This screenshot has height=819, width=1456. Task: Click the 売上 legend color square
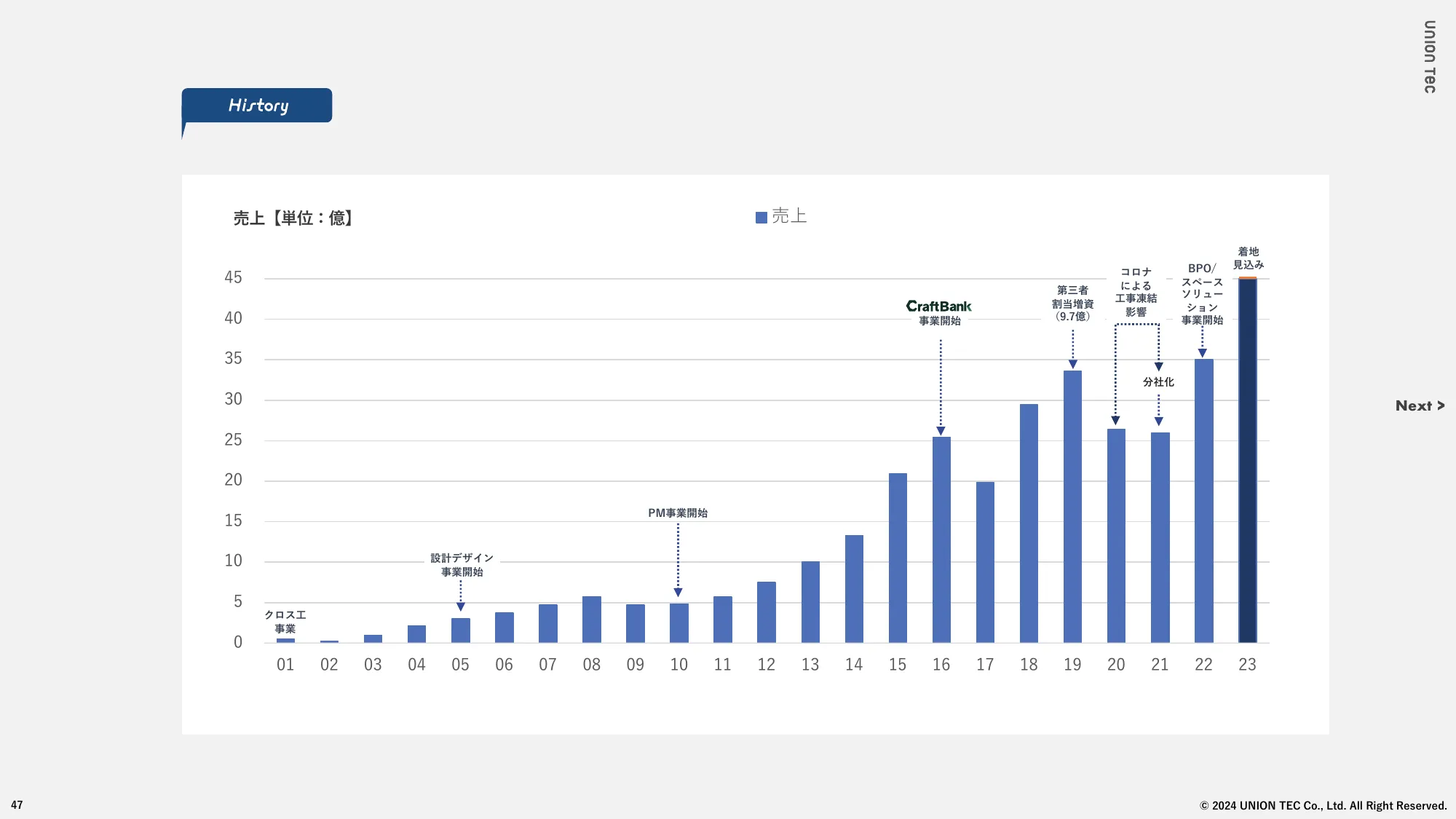[x=757, y=218]
